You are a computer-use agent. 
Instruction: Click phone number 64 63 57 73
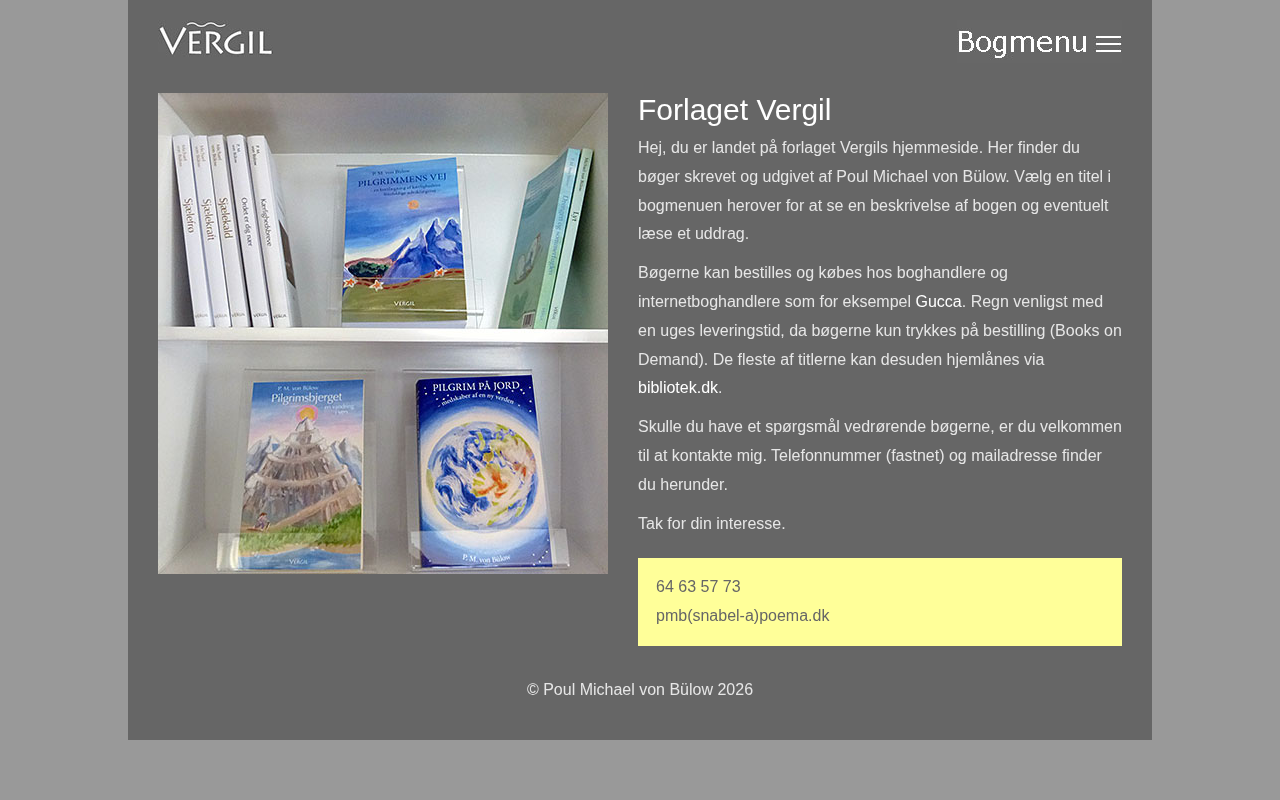698,587
